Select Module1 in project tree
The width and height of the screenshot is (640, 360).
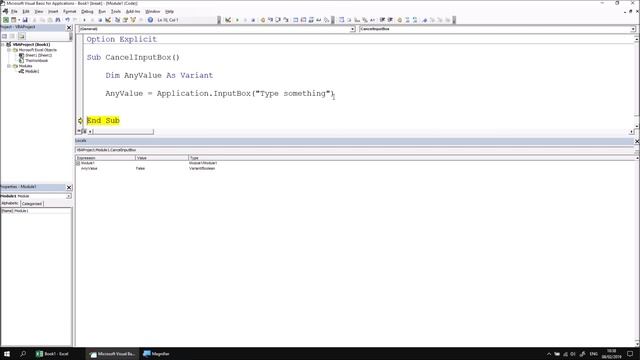[32, 71]
